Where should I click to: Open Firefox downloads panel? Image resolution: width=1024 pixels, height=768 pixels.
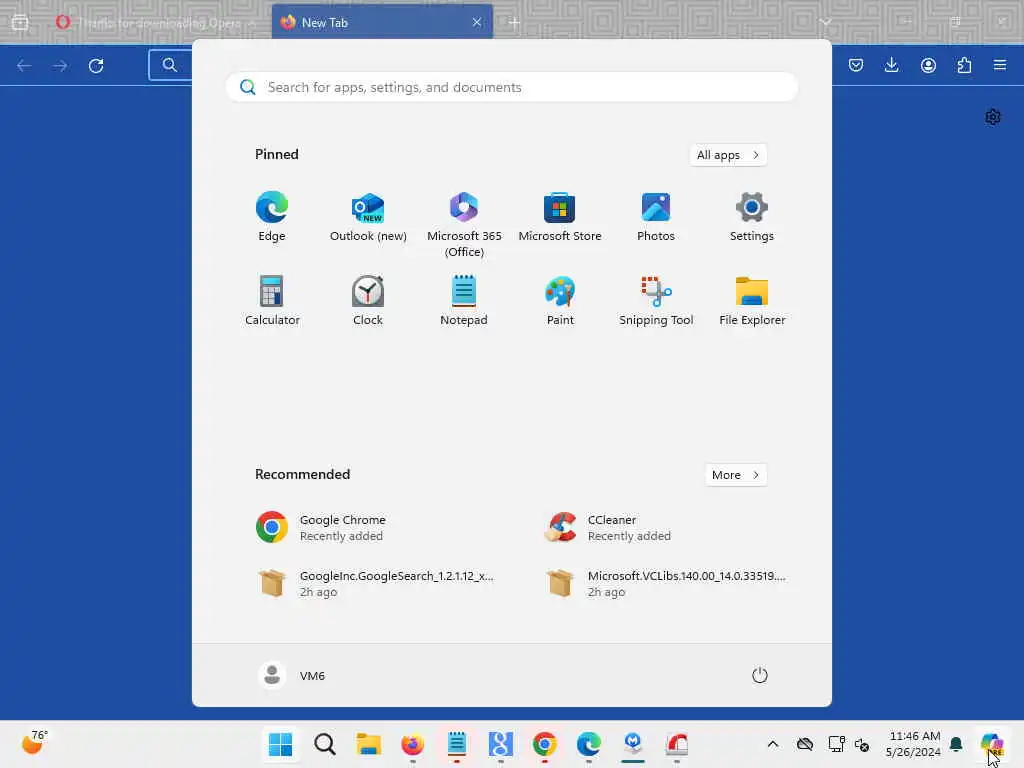point(891,65)
